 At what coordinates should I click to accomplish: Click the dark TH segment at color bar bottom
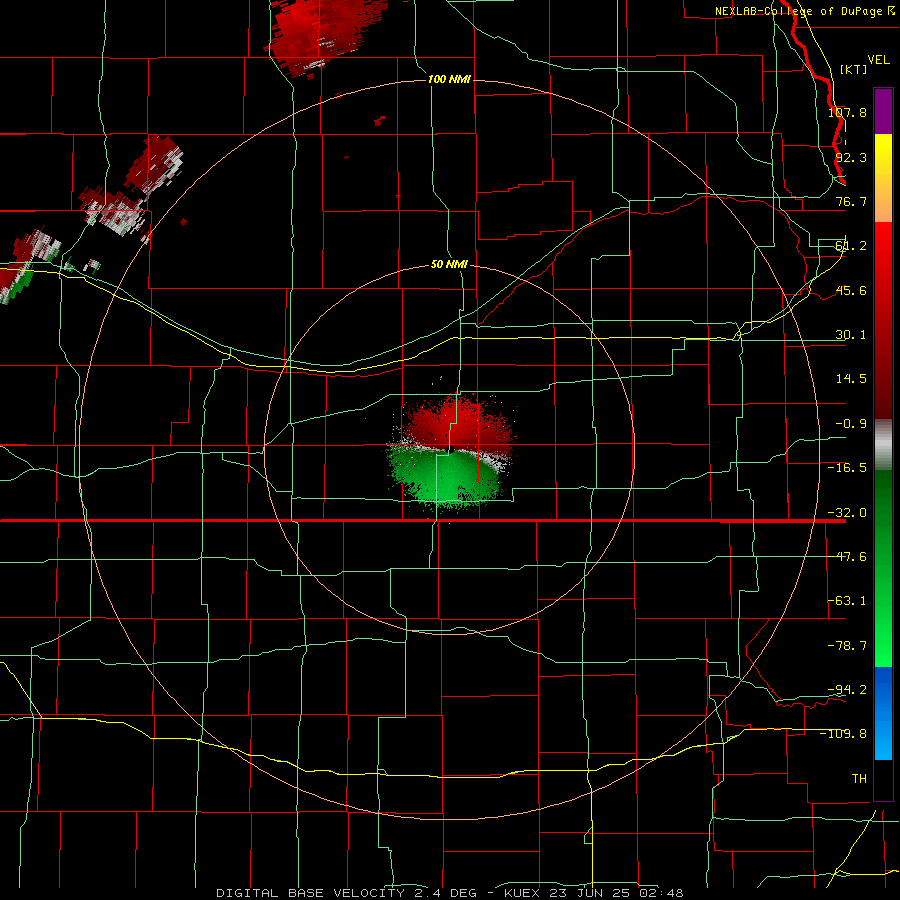coord(883,779)
